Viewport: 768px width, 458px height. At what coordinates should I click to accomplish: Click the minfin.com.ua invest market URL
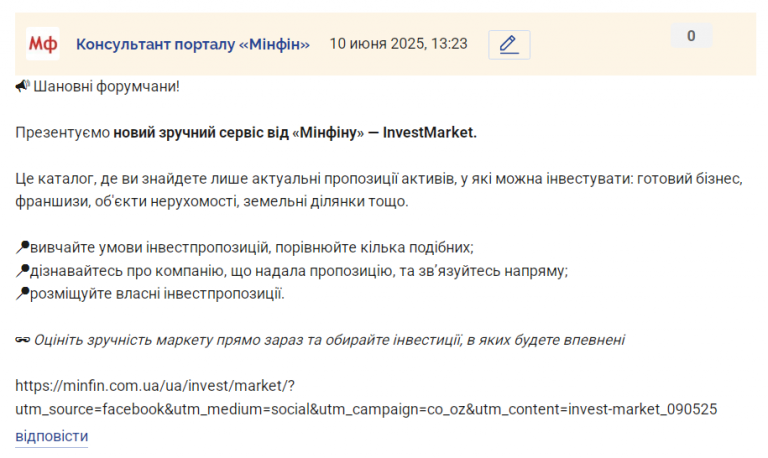coord(155,386)
